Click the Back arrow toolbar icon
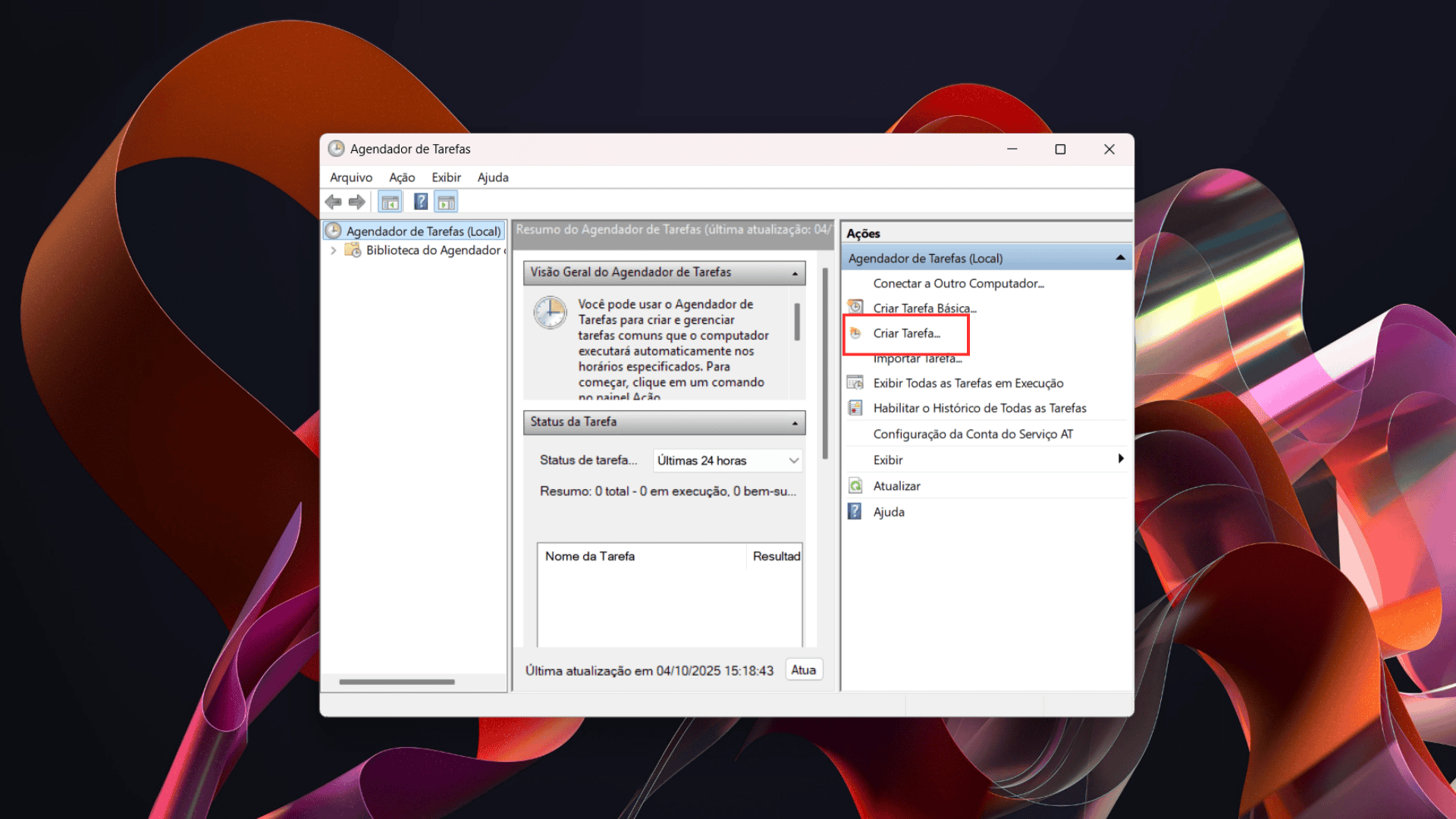 333,202
